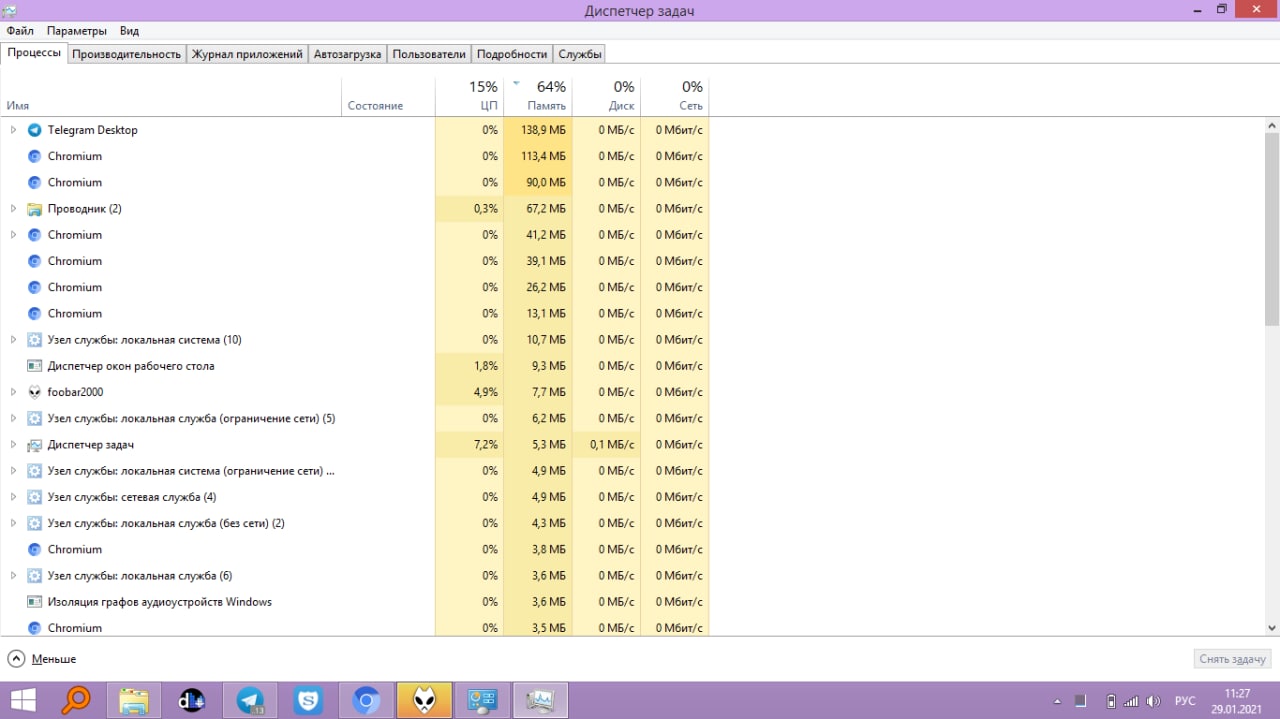Screen dimensions: 1280x719
Task: Expand Узел службы: локальная служба (6)
Action: [x=13, y=575]
